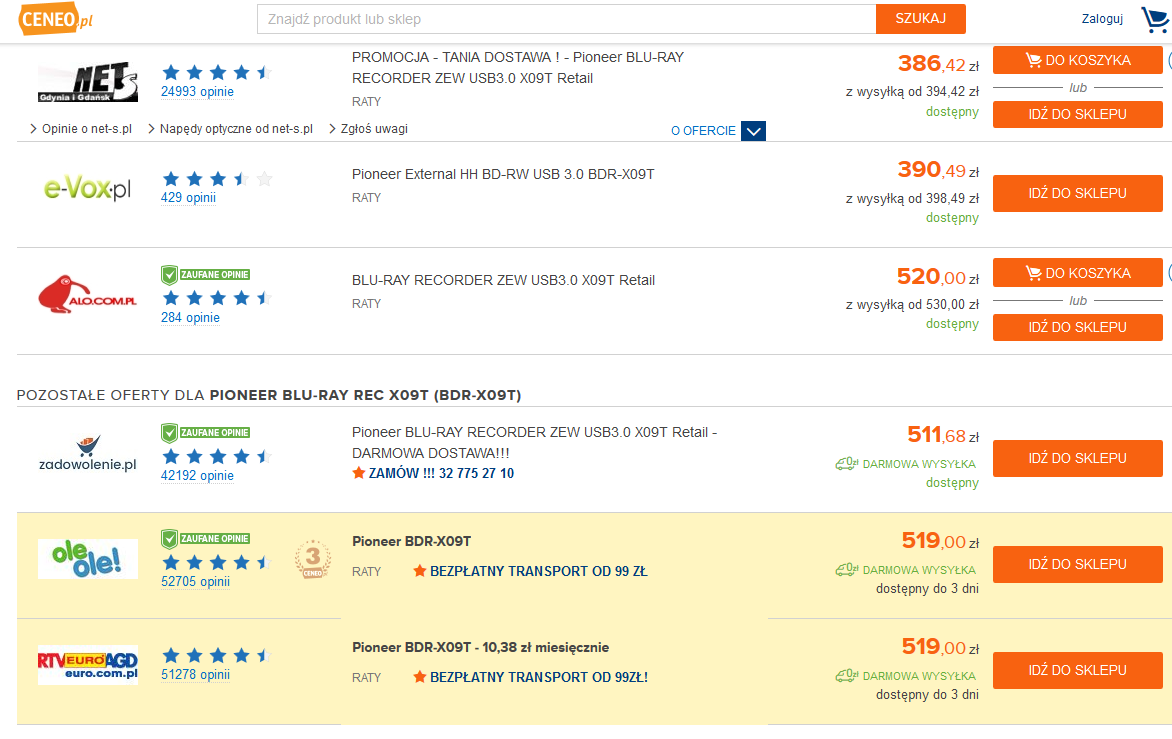Viewport: 1172px width, 739px height.
Task: Add the ALO.COM.PL offer with DO KOSZYKA
Action: [1078, 273]
